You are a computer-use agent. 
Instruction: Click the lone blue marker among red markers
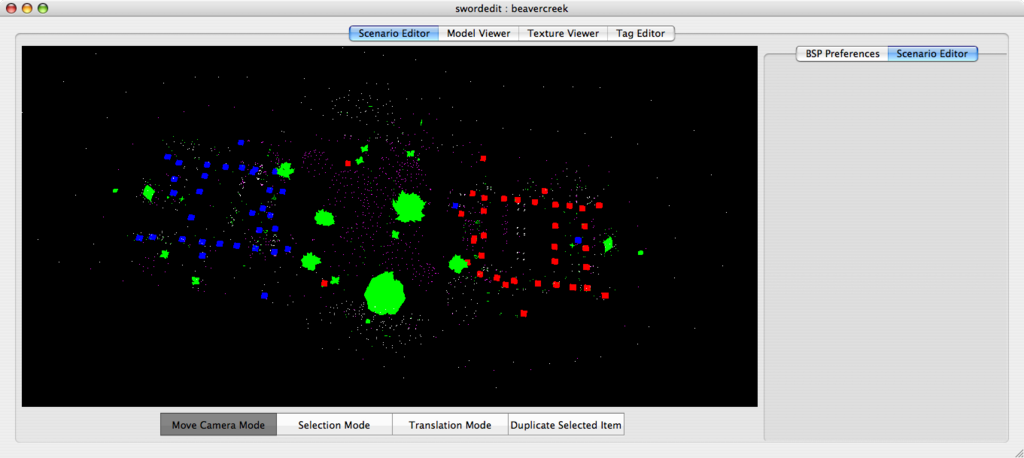coord(578,240)
